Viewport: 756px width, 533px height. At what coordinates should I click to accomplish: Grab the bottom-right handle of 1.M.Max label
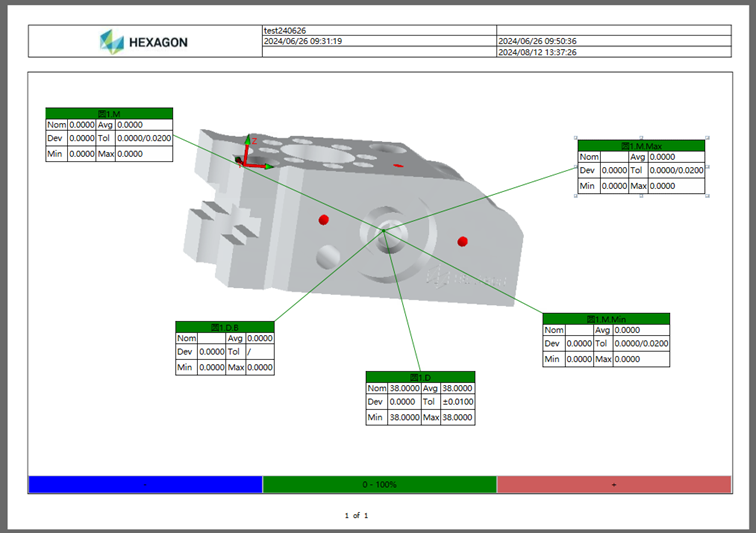point(707,195)
